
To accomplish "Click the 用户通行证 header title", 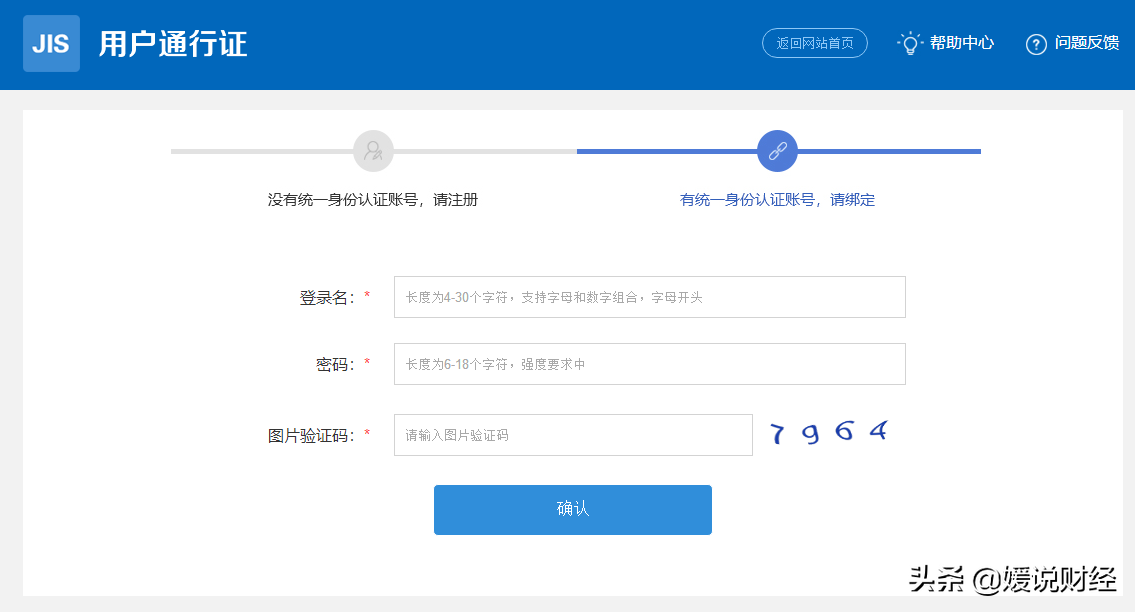I will coord(173,44).
